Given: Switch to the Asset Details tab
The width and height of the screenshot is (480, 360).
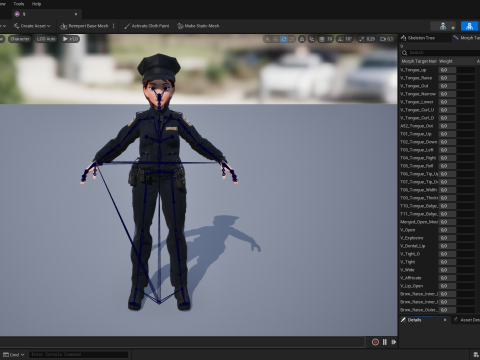Looking at the screenshot, I should point(467,320).
